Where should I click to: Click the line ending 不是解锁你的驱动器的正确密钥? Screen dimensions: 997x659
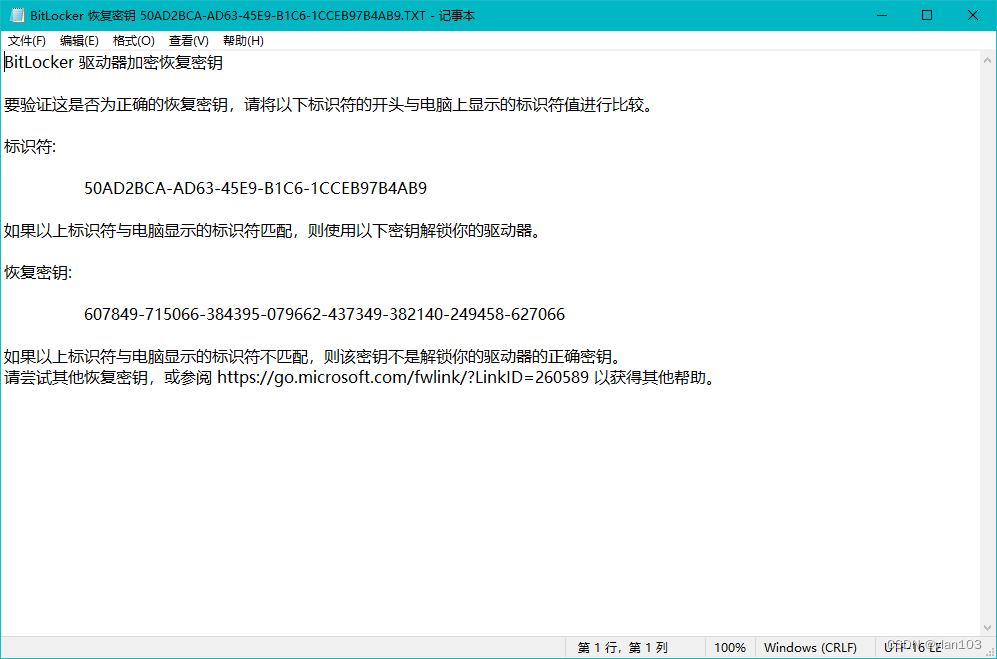(x=313, y=356)
